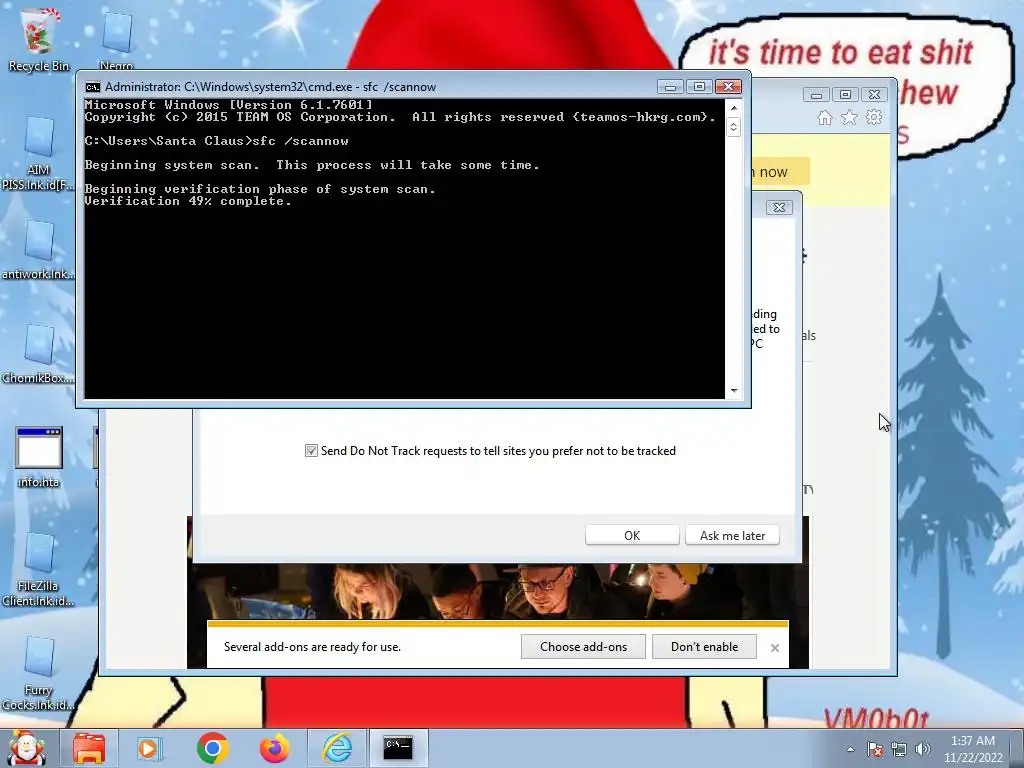Image resolution: width=1024 pixels, height=768 pixels.
Task: Select the antiwork.lnk desktop icon
Action: [x=39, y=251]
